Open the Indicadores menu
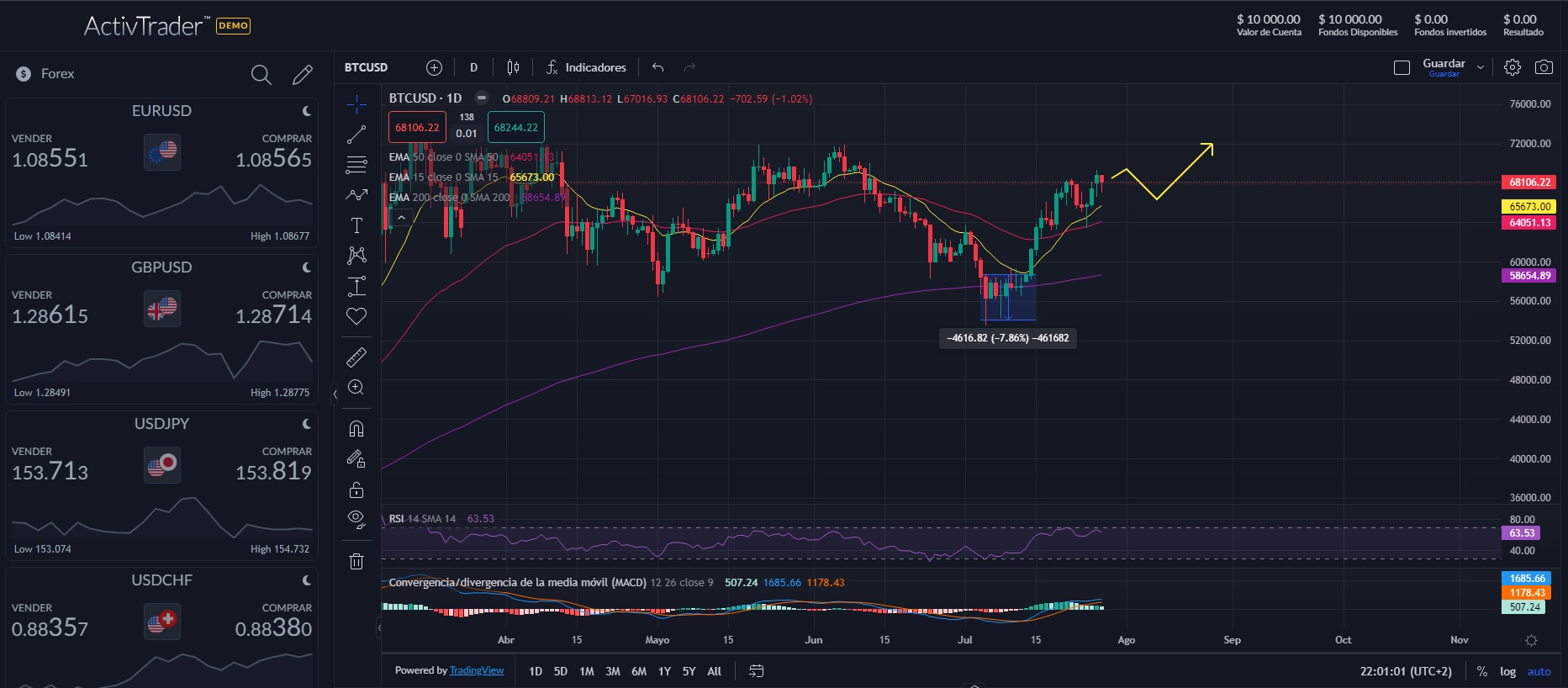The width and height of the screenshot is (1568, 688). point(586,67)
